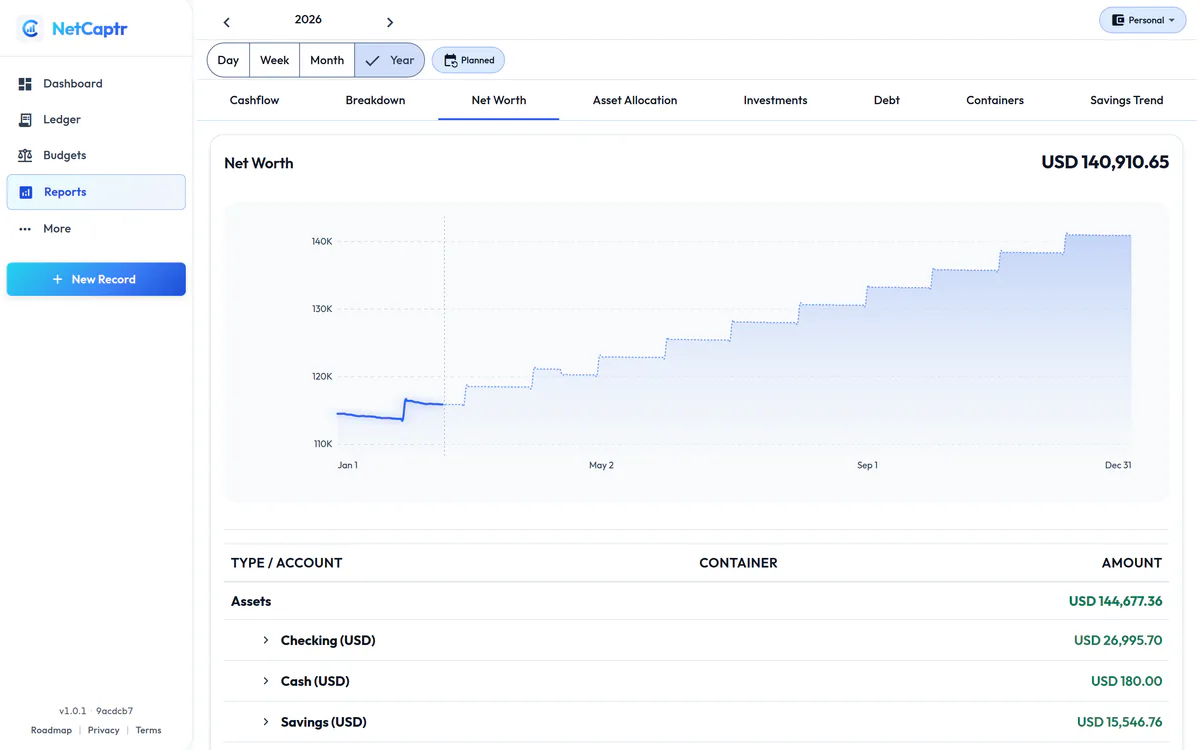1200x750 pixels.
Task: Go to next year arrow
Action: tap(390, 22)
